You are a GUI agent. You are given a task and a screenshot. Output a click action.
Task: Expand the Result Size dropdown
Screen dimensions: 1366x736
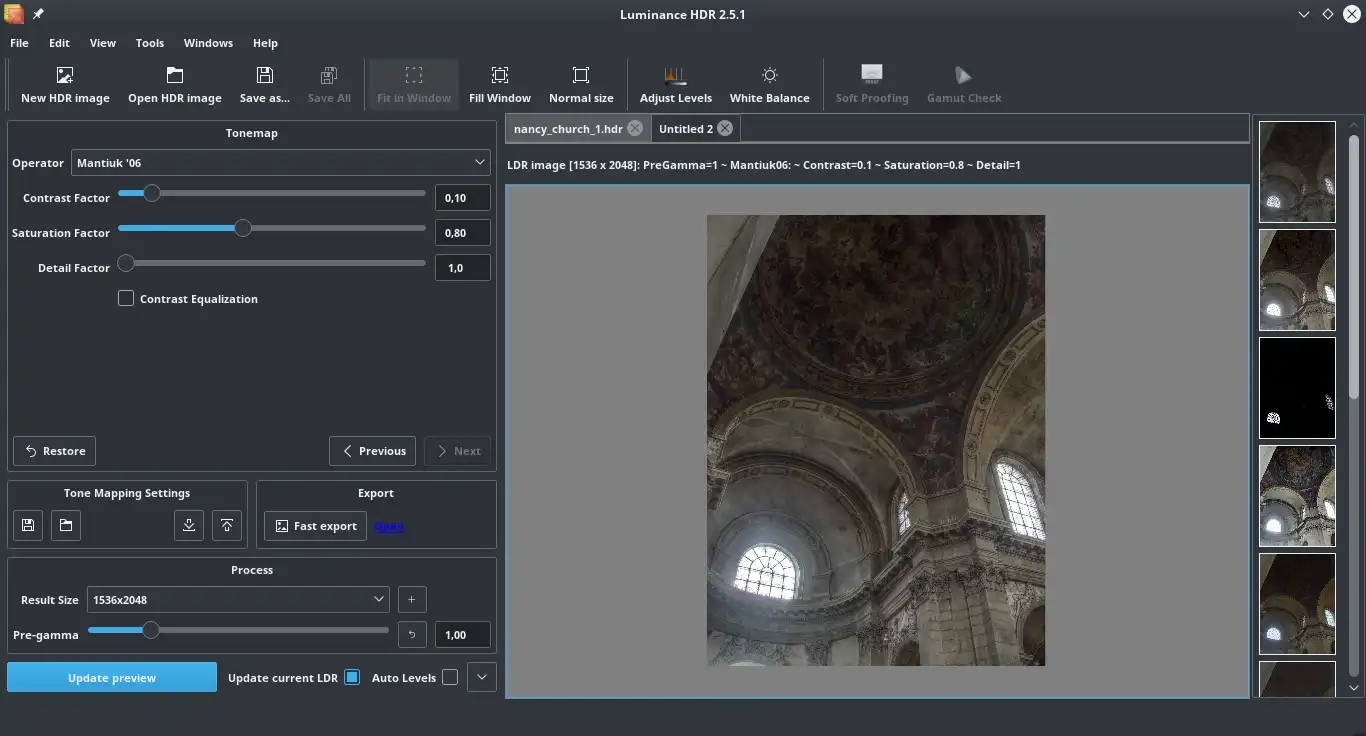coord(238,600)
